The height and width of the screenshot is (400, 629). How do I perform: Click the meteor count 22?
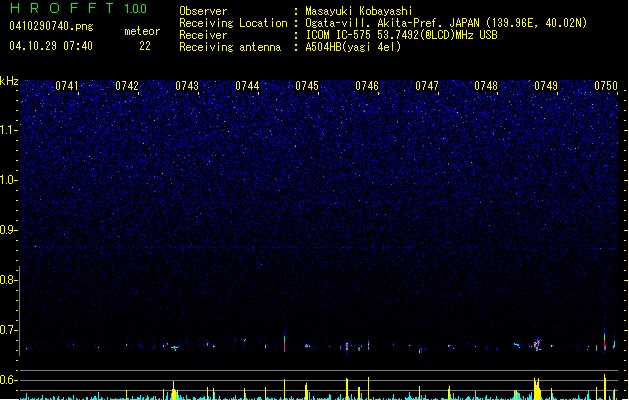[x=145, y=46]
